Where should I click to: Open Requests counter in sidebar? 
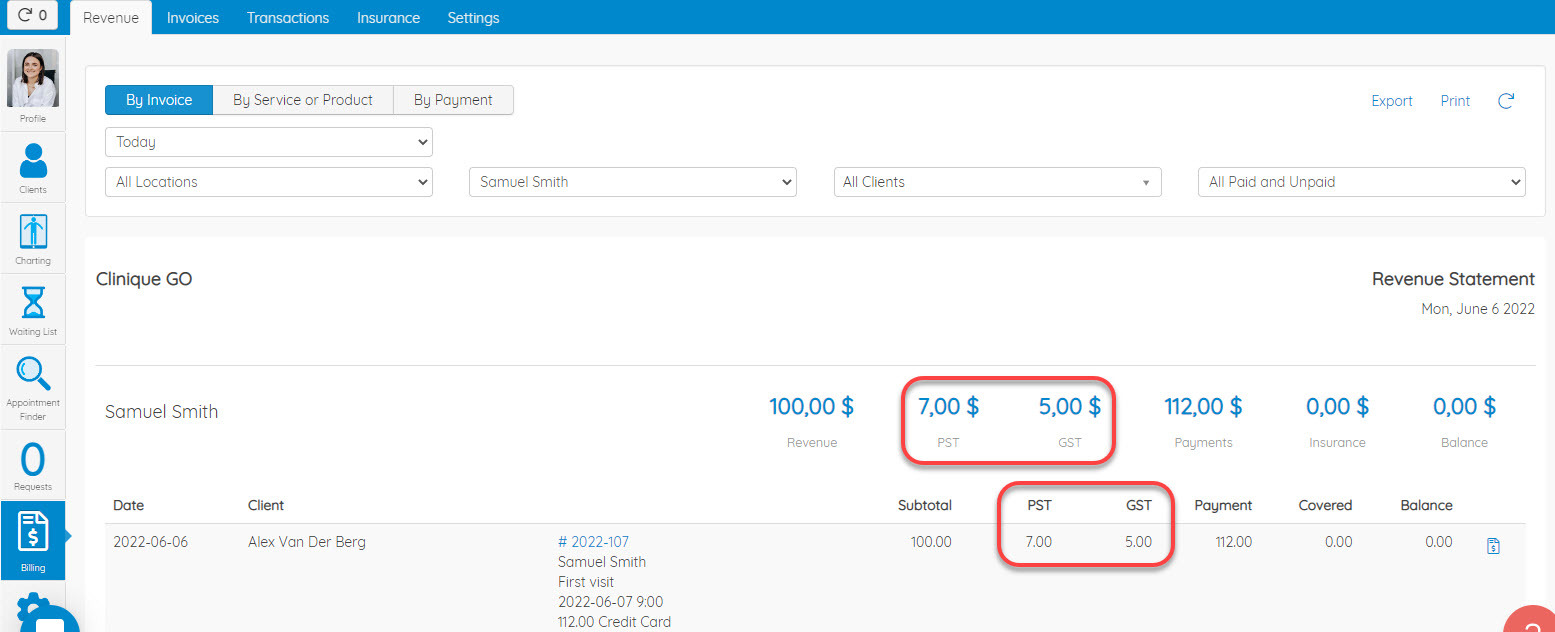pyautogui.click(x=33, y=465)
